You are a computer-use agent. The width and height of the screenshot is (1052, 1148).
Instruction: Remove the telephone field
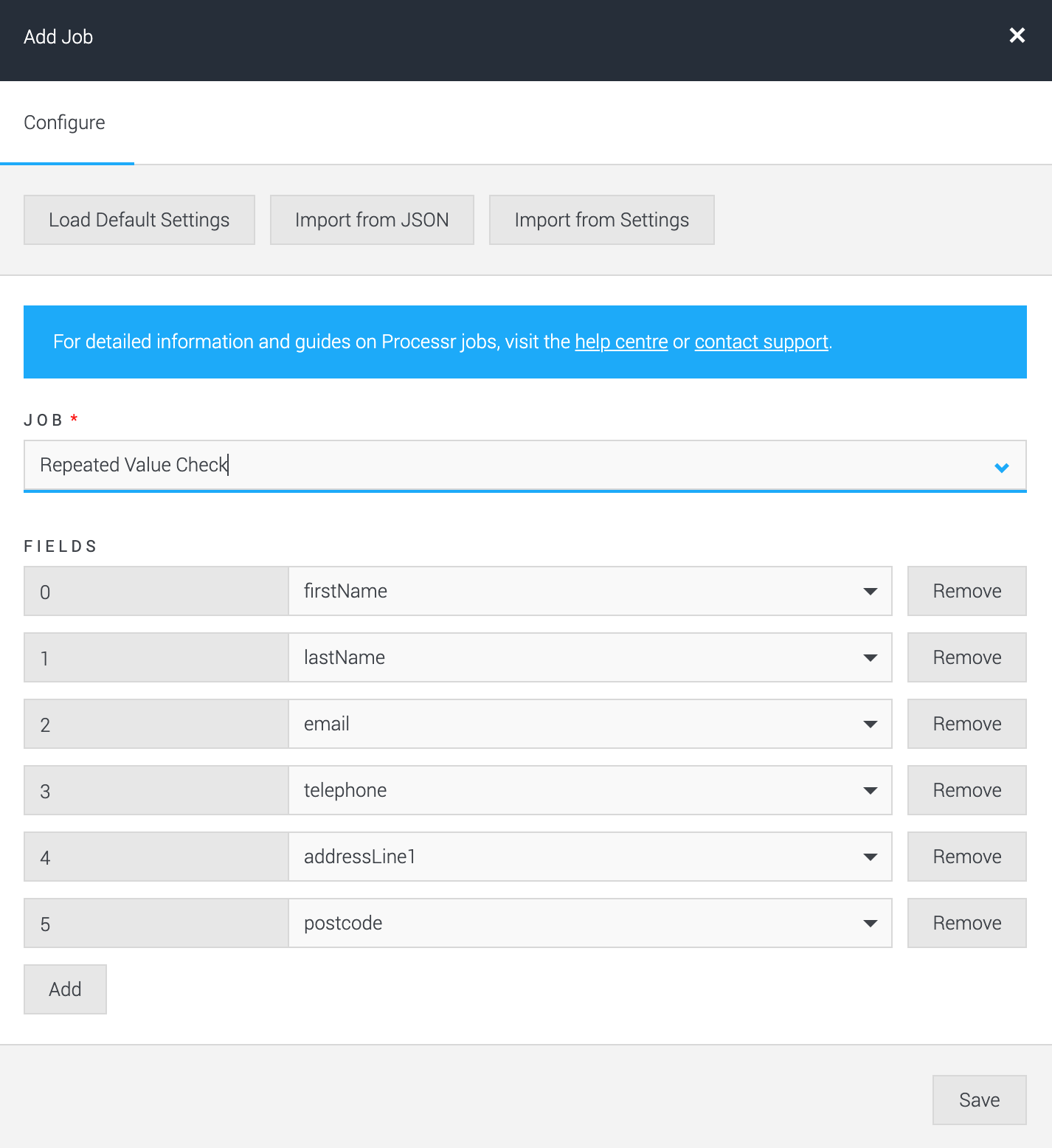(x=966, y=790)
